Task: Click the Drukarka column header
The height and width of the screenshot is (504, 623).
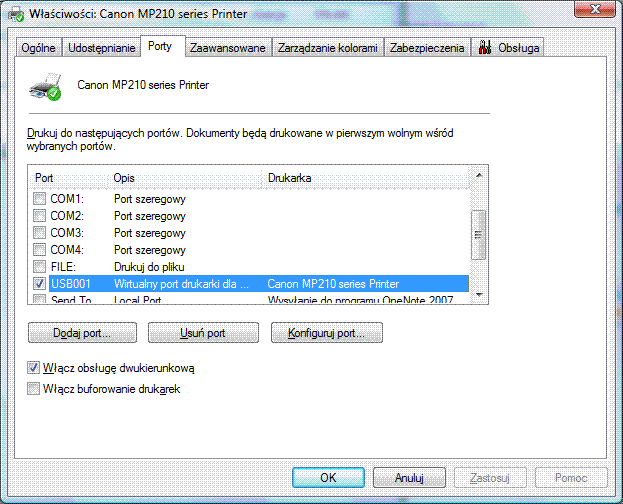Action: [365, 178]
